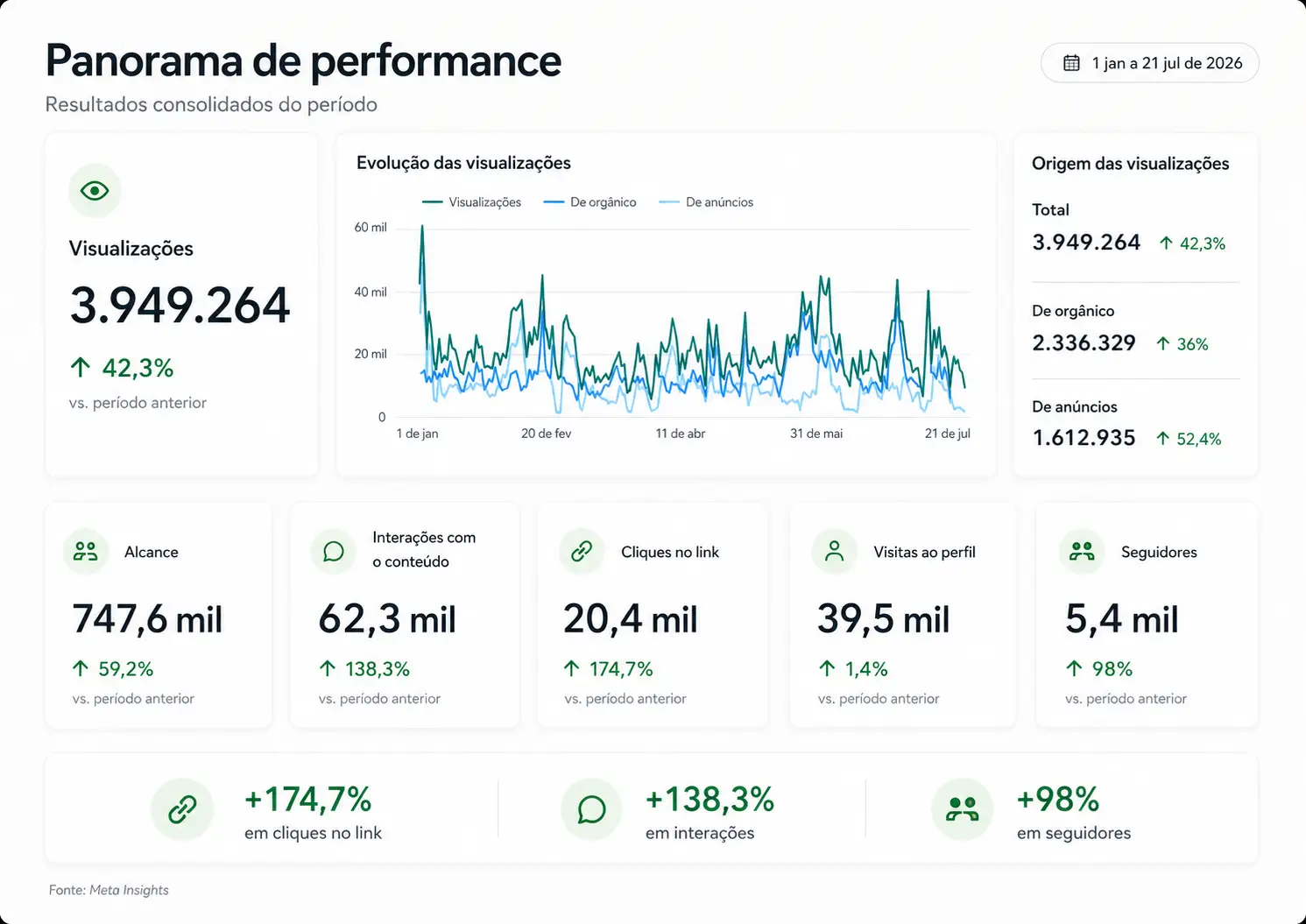1306x924 pixels.
Task: Click the Alcance card label
Action: click(x=152, y=552)
